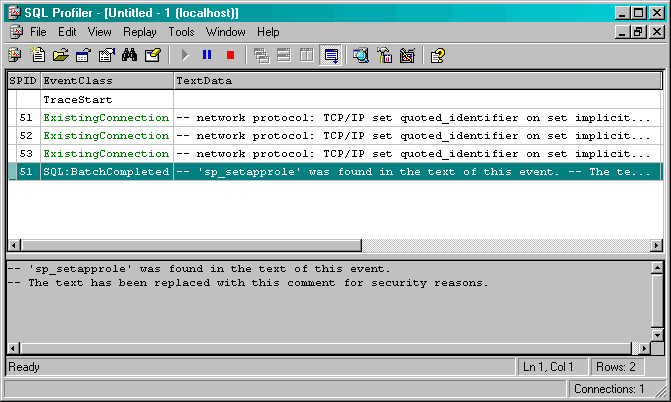Image resolution: width=671 pixels, height=402 pixels.
Task: Click the Tile Horizontally toolbar icon
Action: click(x=284, y=55)
